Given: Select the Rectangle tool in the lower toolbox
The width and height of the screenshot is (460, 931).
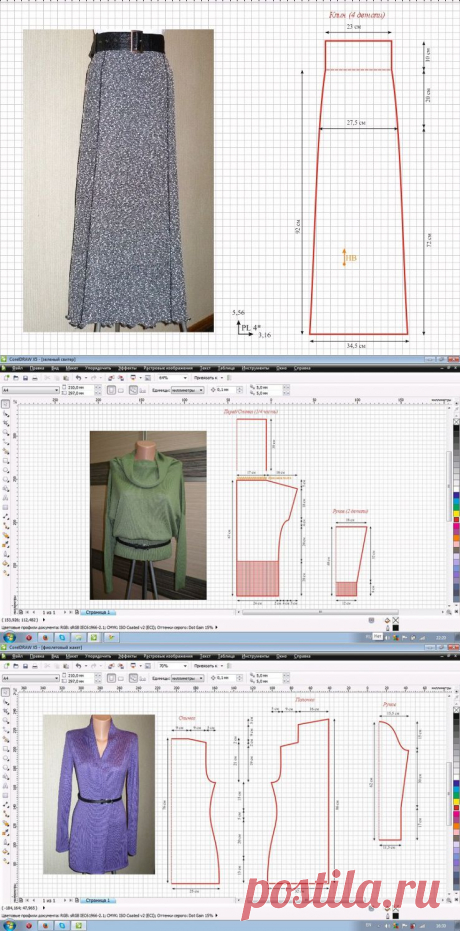Looking at the screenshot, I should point(5,749).
